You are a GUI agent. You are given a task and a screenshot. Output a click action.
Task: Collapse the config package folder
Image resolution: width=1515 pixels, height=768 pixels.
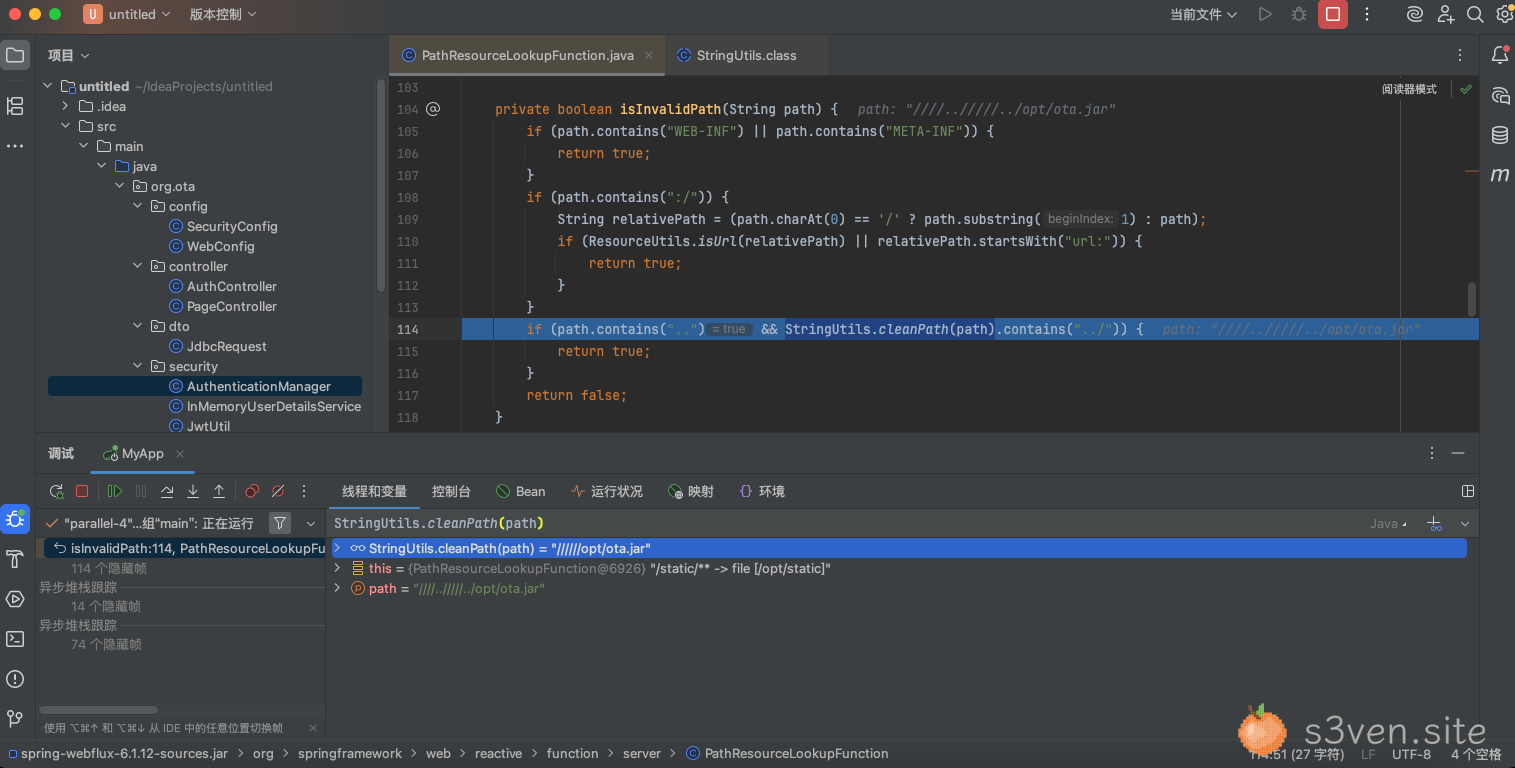pos(138,206)
